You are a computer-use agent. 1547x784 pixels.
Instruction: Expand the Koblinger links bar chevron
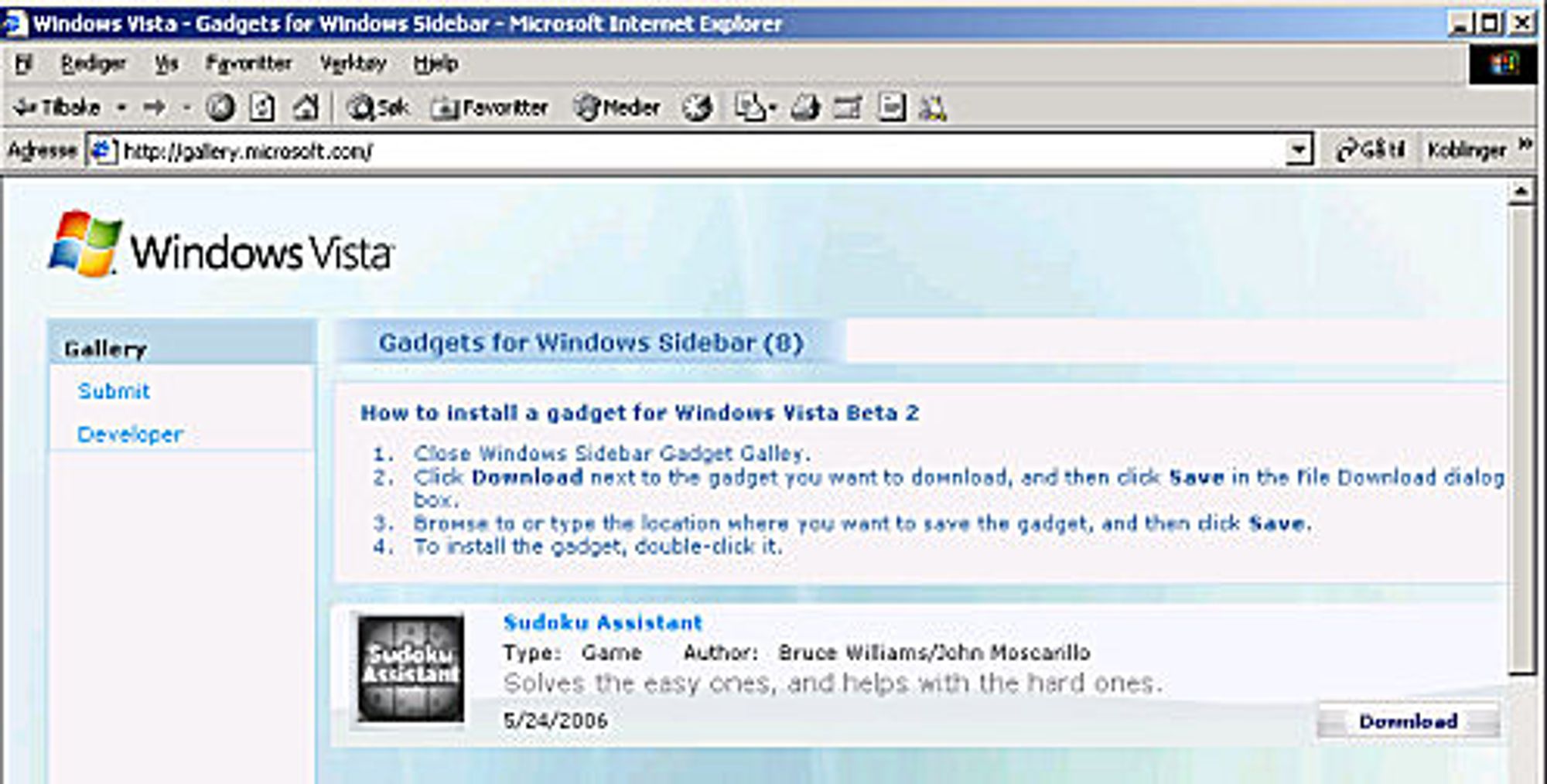[1525, 145]
